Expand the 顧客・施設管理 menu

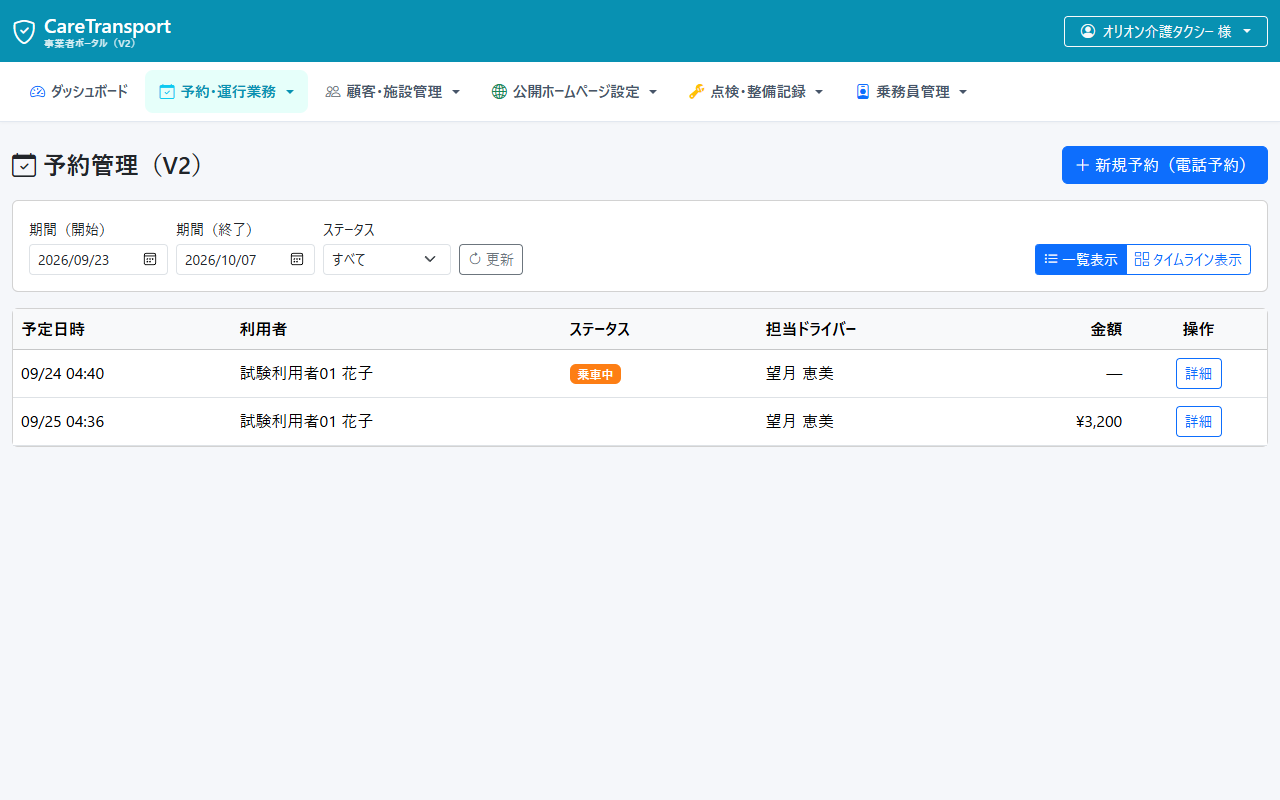click(393, 92)
